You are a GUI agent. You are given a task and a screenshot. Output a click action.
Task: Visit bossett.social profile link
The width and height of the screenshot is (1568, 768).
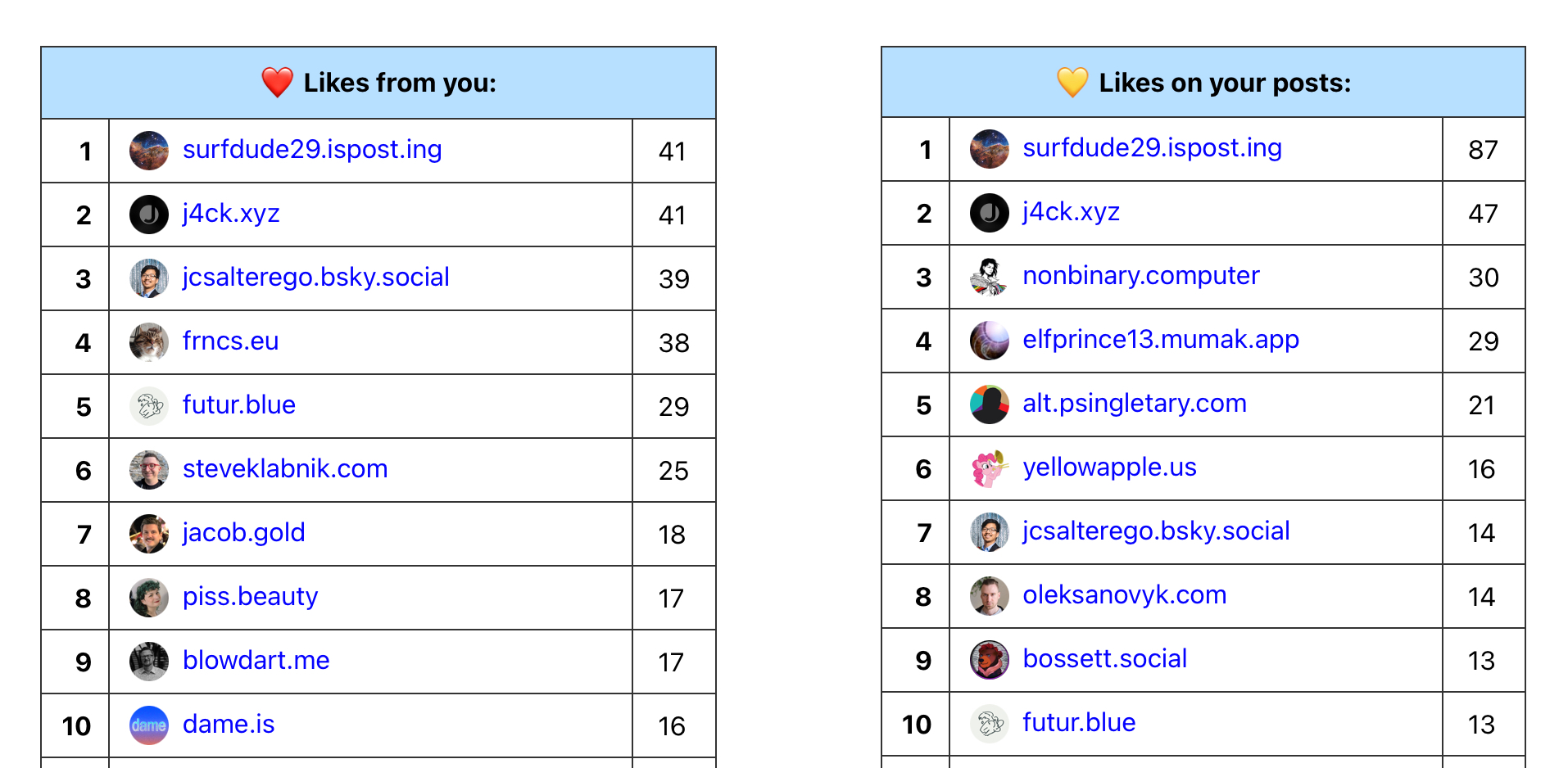tap(1104, 659)
